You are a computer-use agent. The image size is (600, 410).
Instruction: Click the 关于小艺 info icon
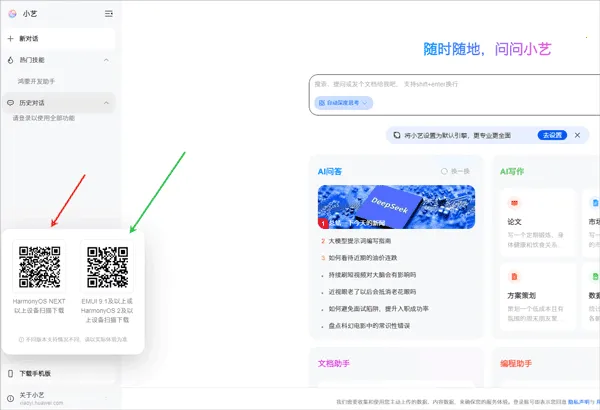(x=11, y=397)
